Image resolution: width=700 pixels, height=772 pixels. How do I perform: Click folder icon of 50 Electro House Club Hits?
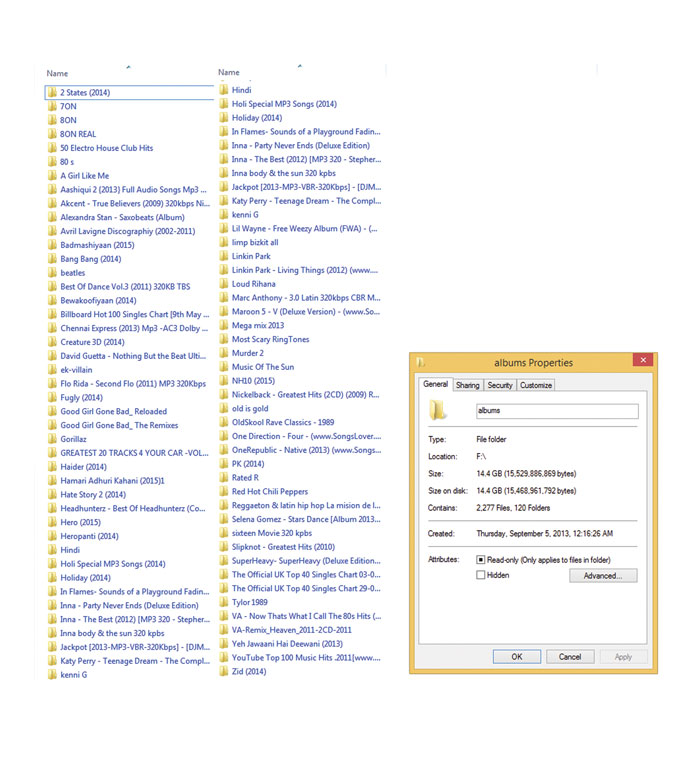pyautogui.click(x=52, y=148)
